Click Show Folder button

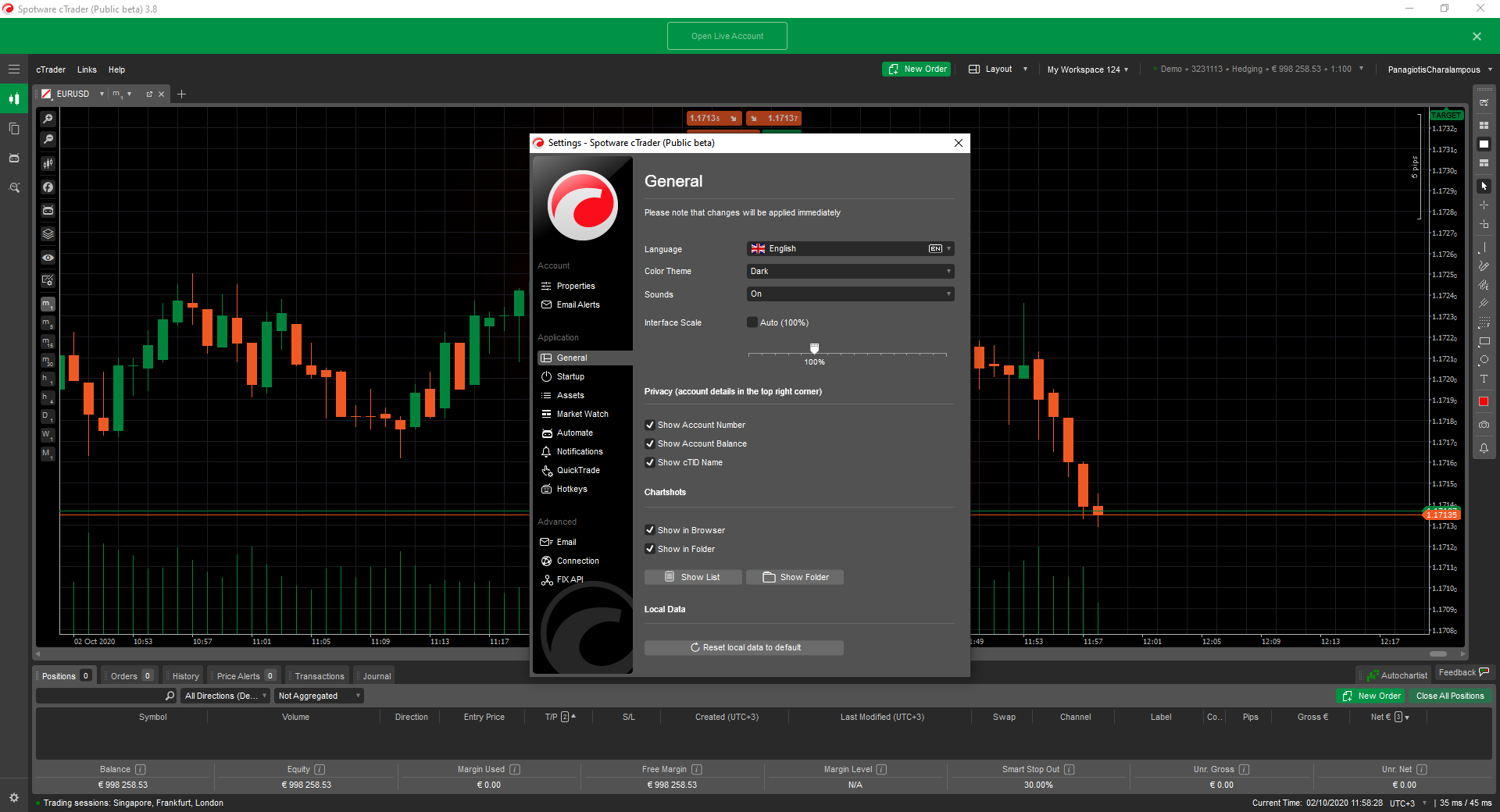click(795, 577)
